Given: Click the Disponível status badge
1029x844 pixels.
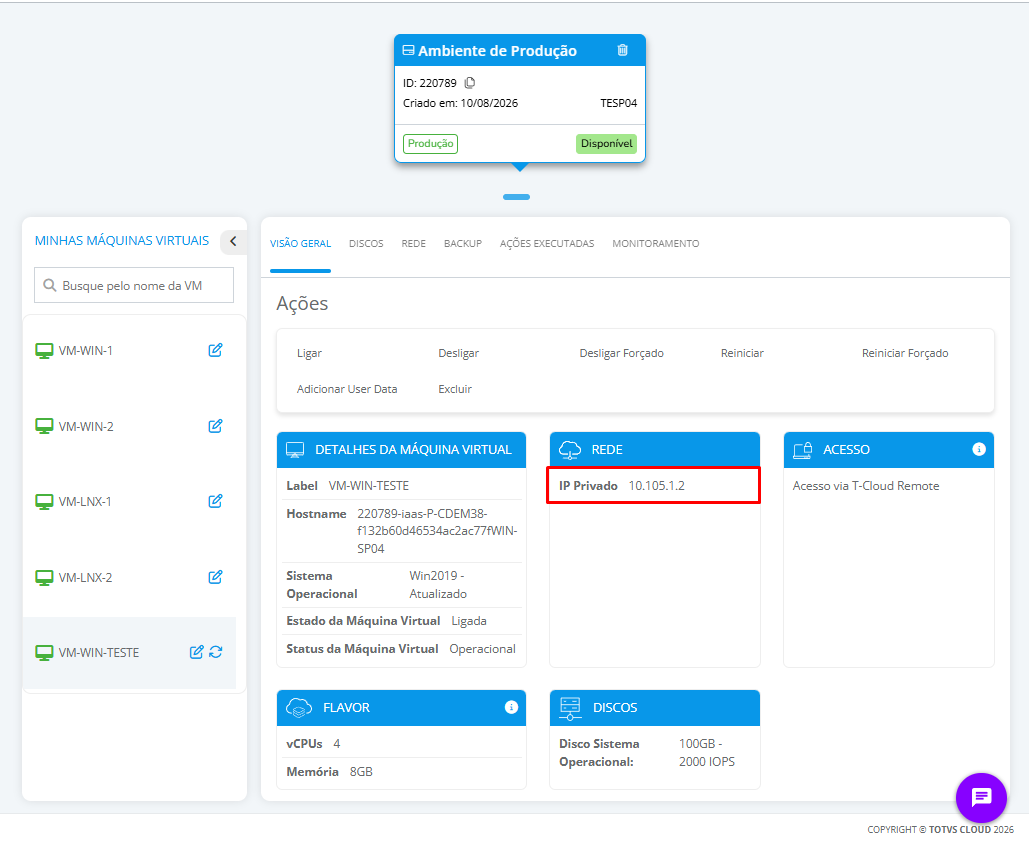Looking at the screenshot, I should tap(606, 144).
